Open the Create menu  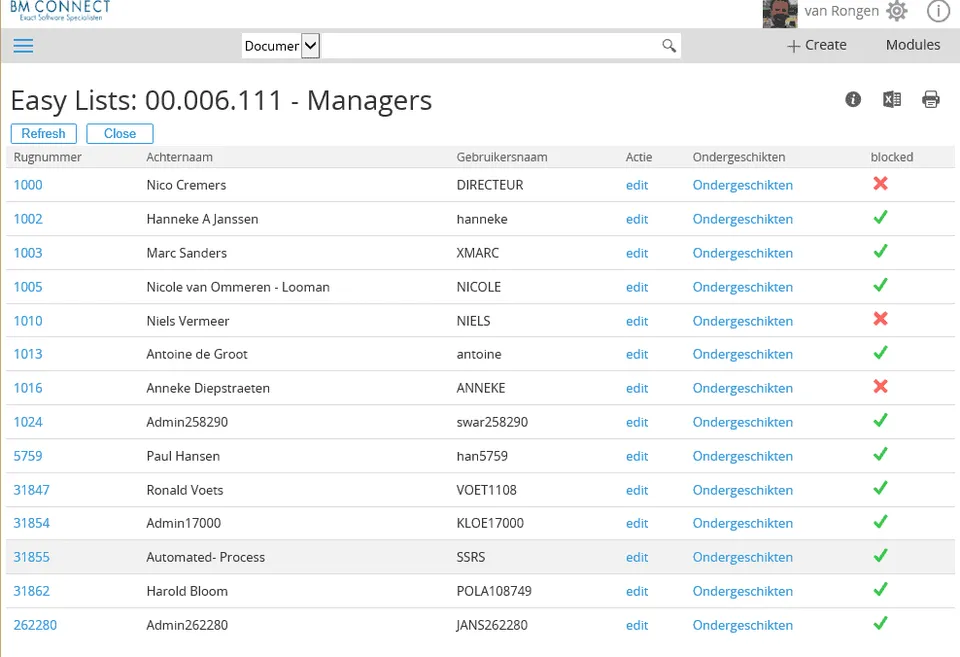tap(817, 45)
